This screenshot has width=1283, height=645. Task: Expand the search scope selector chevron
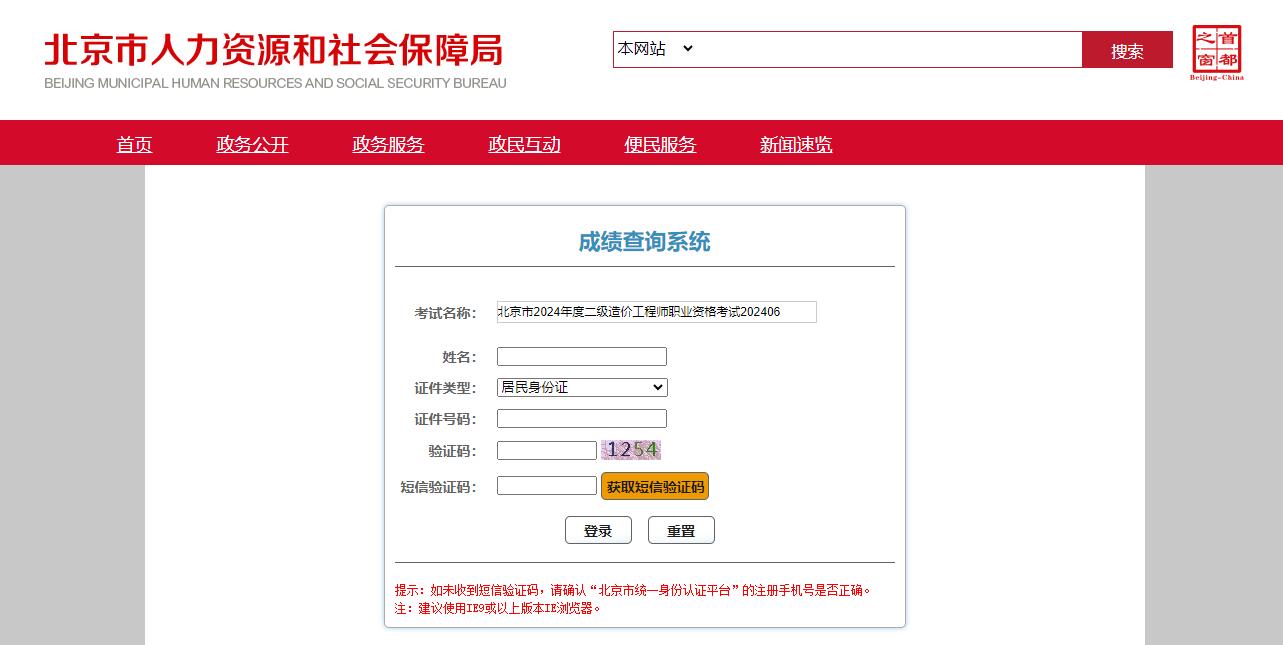tap(688, 49)
